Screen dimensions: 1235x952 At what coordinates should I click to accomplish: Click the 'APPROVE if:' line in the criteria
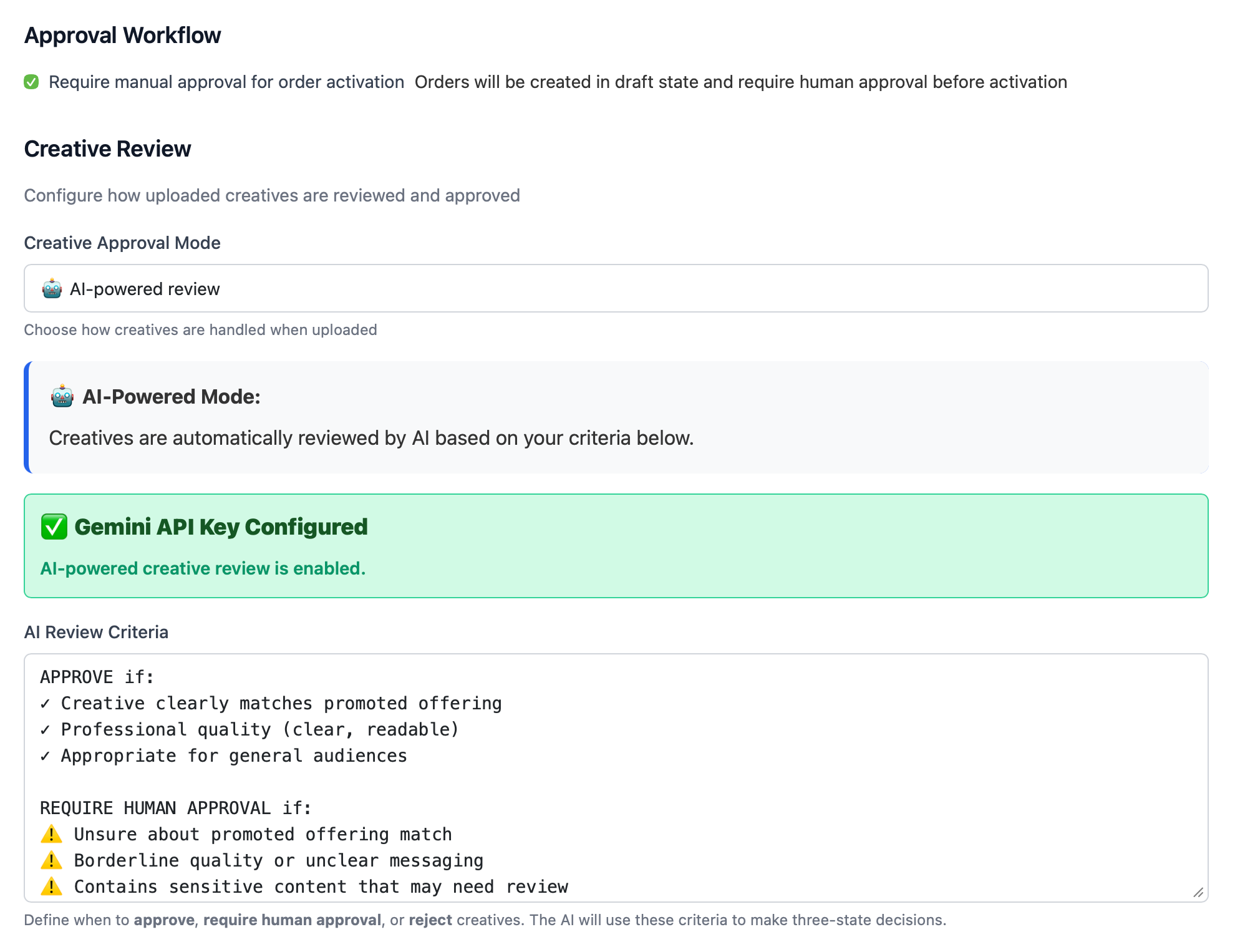coord(97,677)
